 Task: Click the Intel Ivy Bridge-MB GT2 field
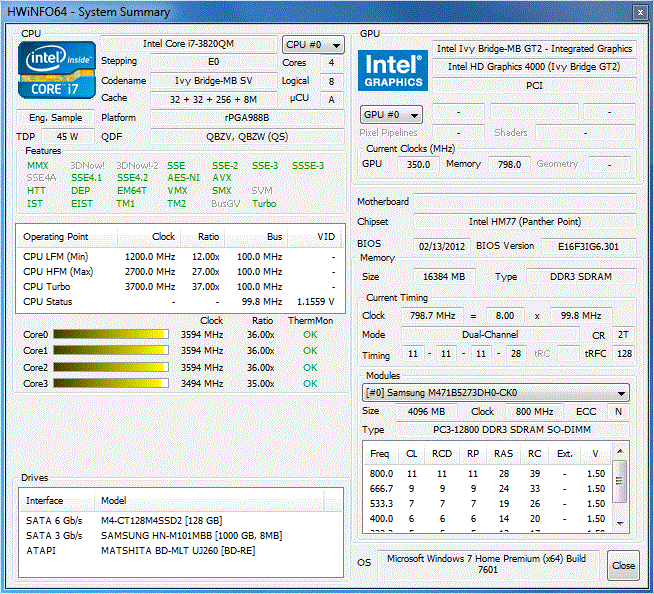pos(534,48)
